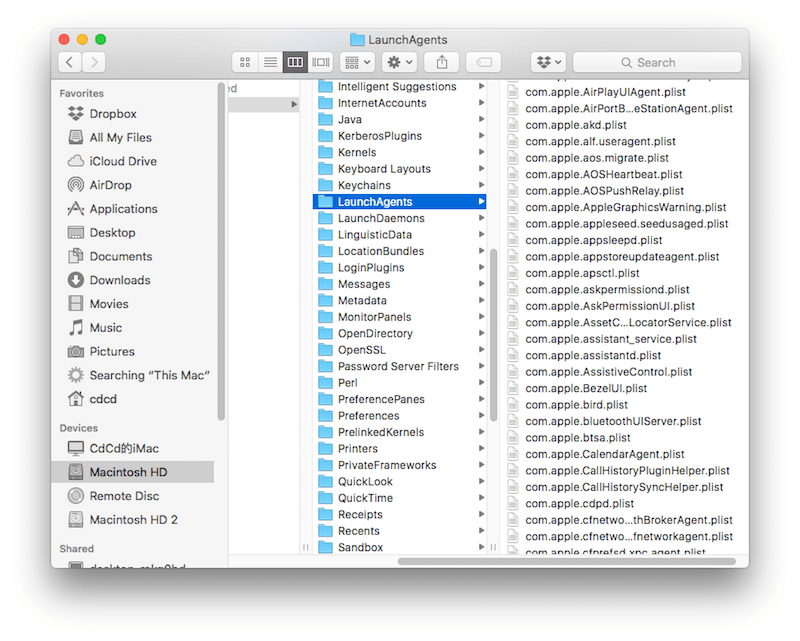Select Macintosh HD under Devices
800x641 pixels.
[133, 472]
